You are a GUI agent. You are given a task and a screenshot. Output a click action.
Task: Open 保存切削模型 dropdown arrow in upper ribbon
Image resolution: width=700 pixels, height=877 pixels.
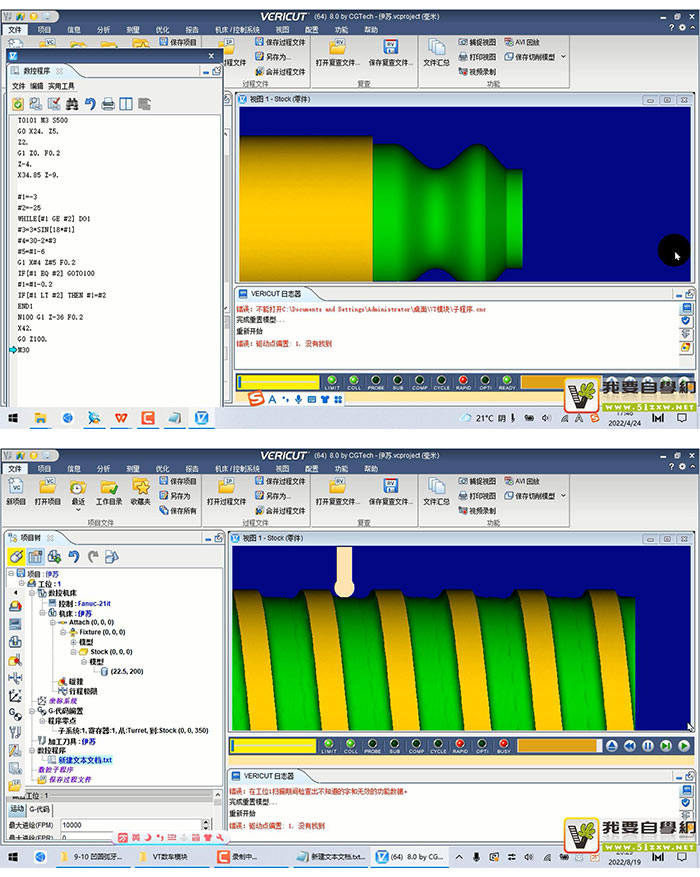point(563,56)
